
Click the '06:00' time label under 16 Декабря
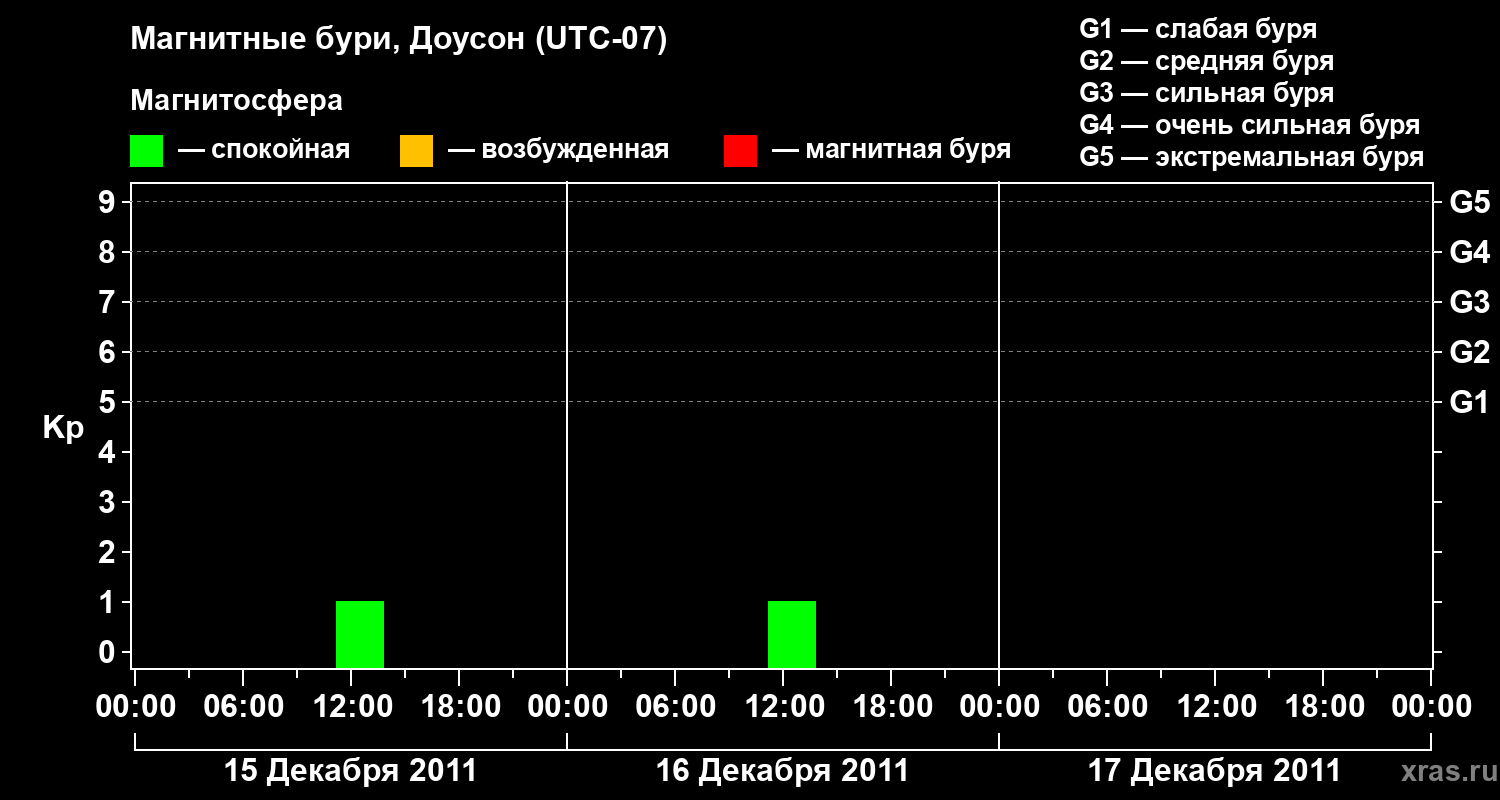(675, 706)
